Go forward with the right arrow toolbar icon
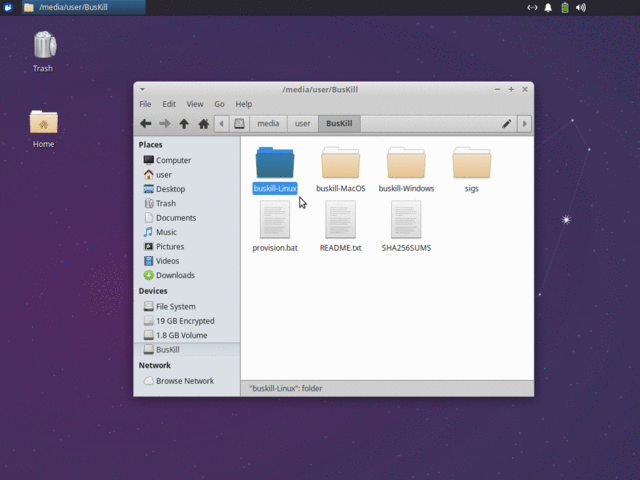The image size is (640, 480). click(x=165, y=123)
